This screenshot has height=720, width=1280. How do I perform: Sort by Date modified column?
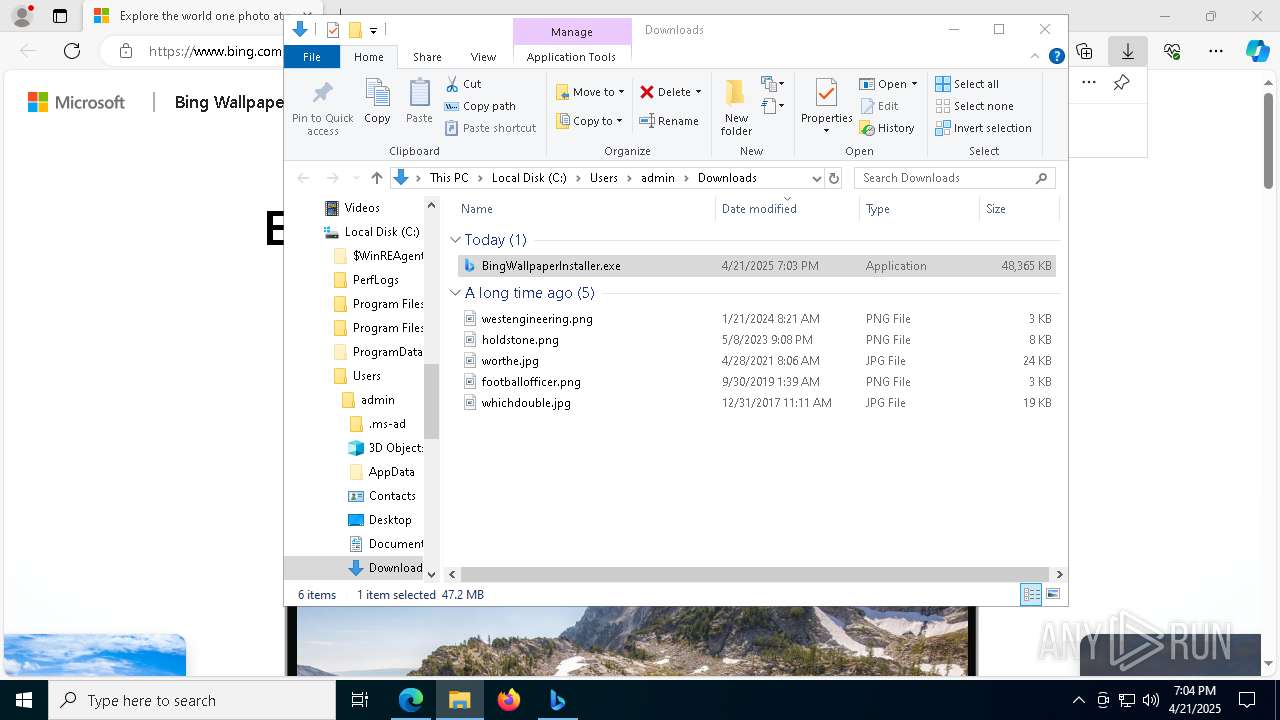coord(787,208)
